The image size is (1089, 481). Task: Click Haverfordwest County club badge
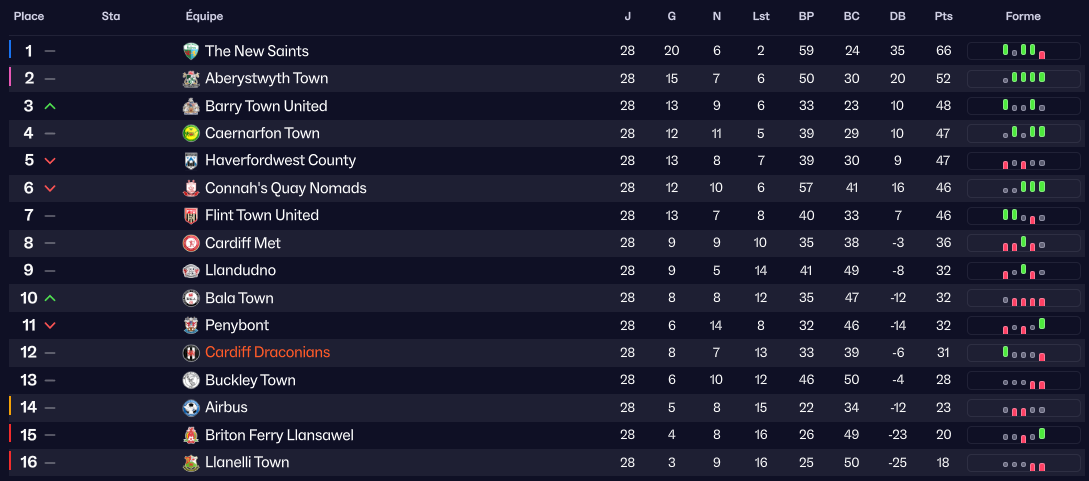click(x=191, y=161)
